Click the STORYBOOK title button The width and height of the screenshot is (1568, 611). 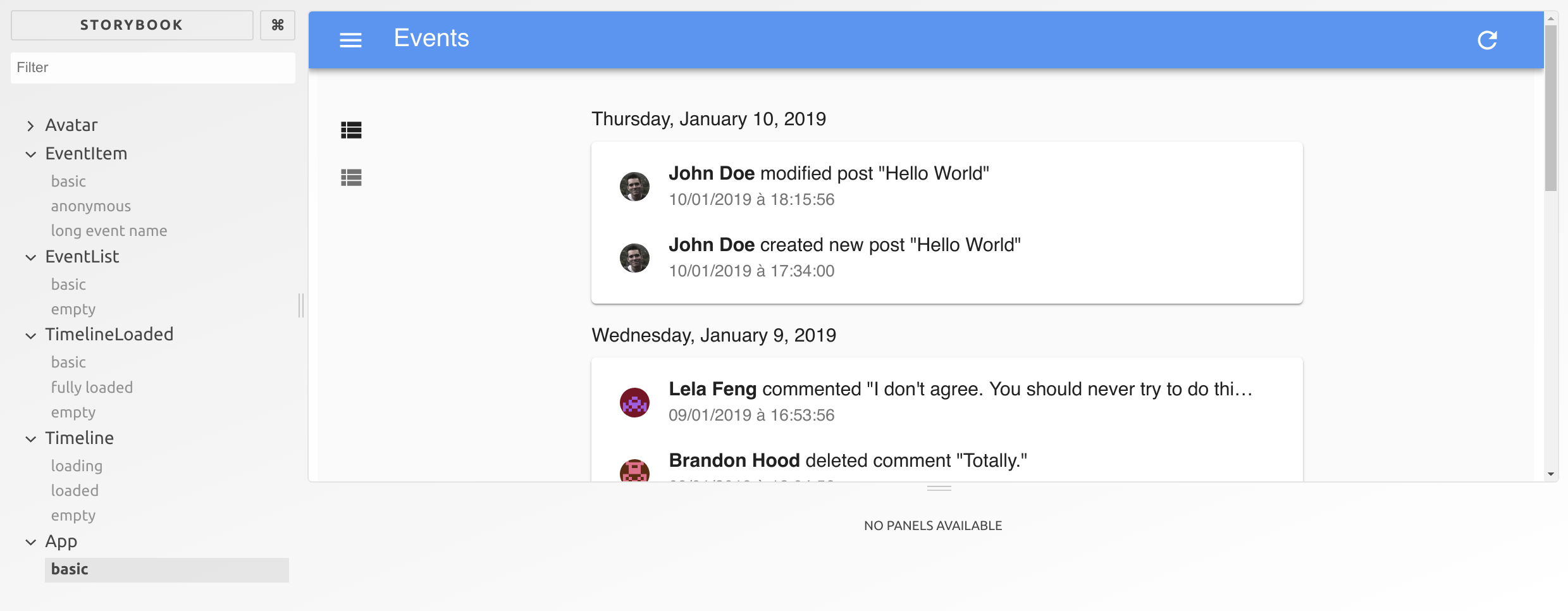click(x=132, y=25)
